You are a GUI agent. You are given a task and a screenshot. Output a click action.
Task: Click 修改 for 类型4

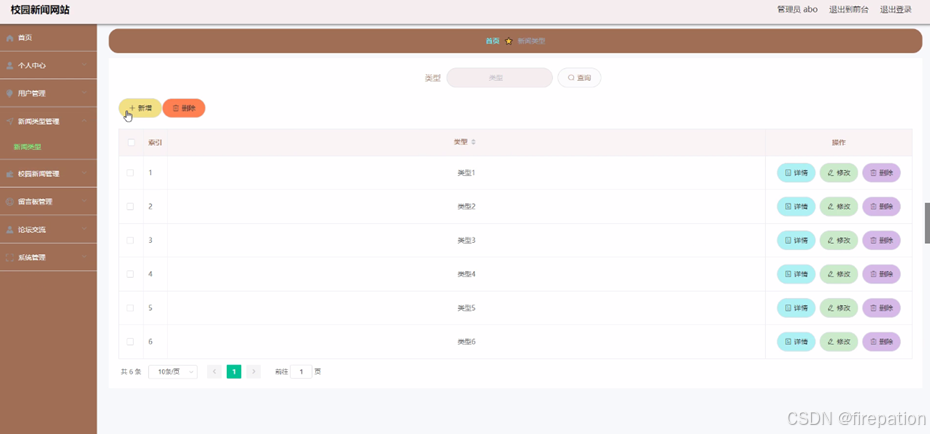tap(839, 274)
